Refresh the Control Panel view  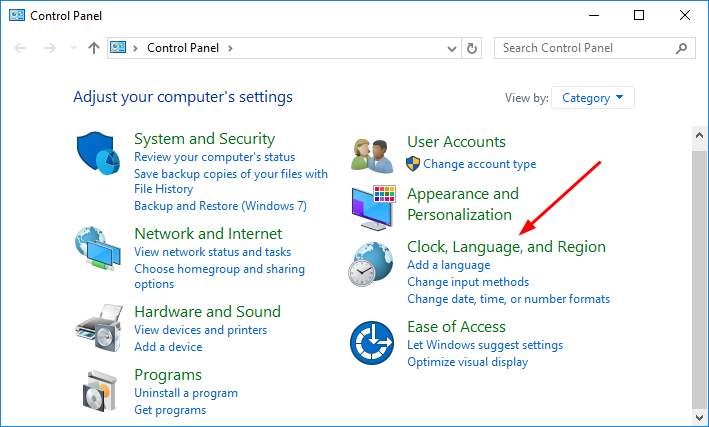click(x=472, y=48)
